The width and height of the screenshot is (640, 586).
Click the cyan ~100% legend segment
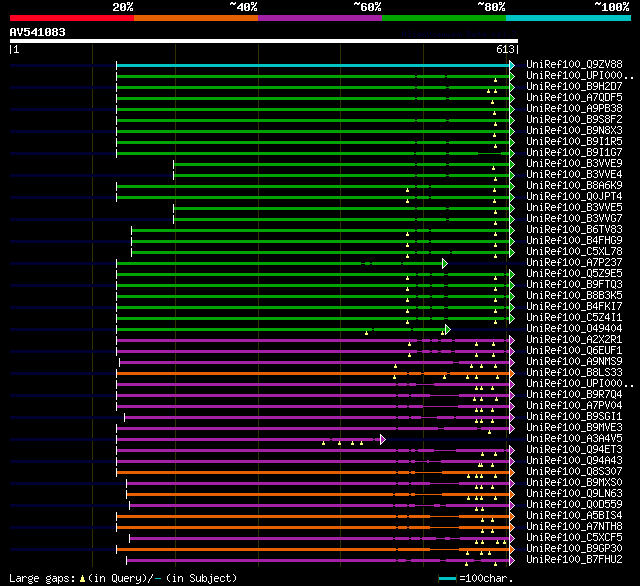(569, 18)
